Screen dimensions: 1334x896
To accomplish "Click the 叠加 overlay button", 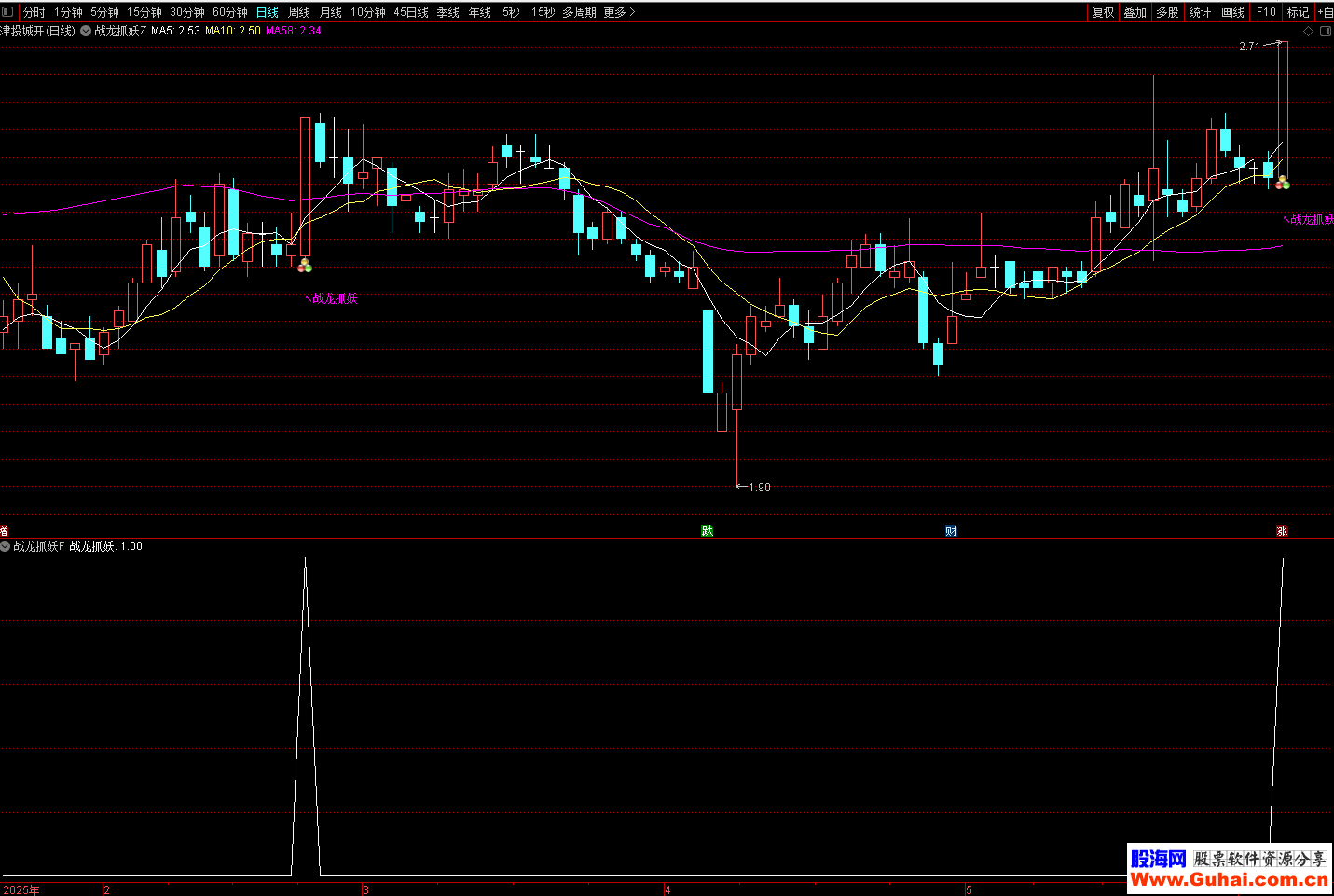I will 1135,12.
